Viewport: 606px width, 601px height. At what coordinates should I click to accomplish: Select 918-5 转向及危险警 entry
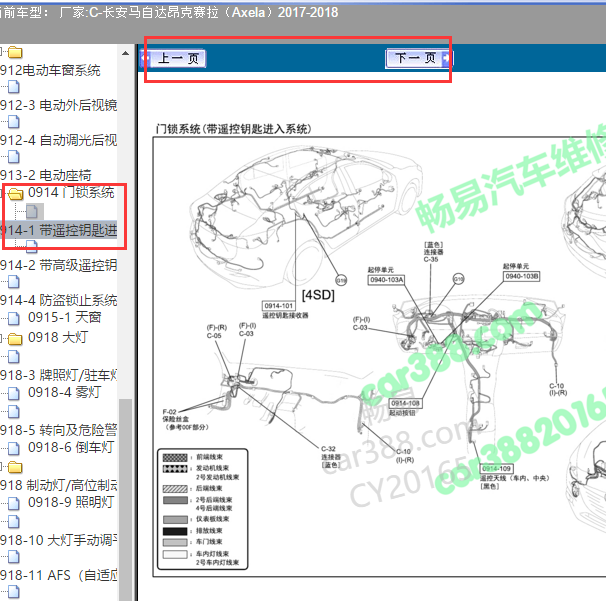pyautogui.click(x=58, y=430)
